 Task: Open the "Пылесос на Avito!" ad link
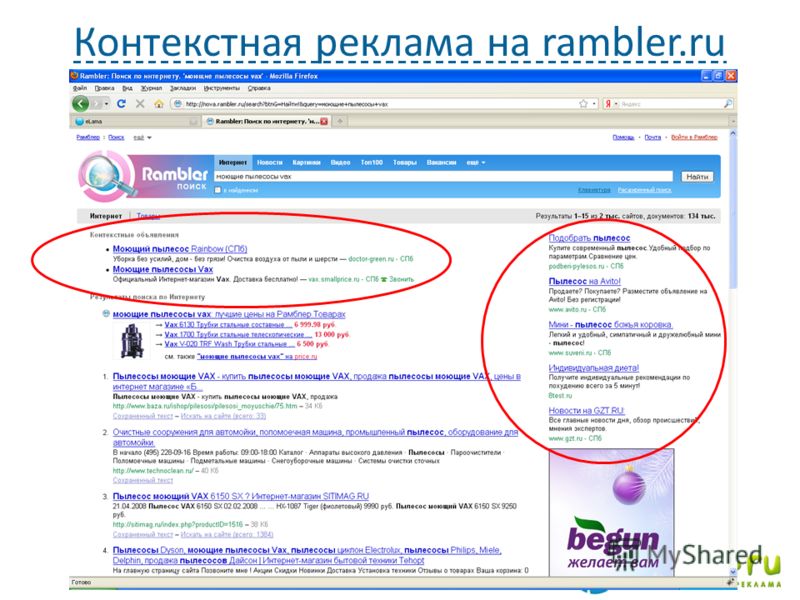(x=585, y=281)
